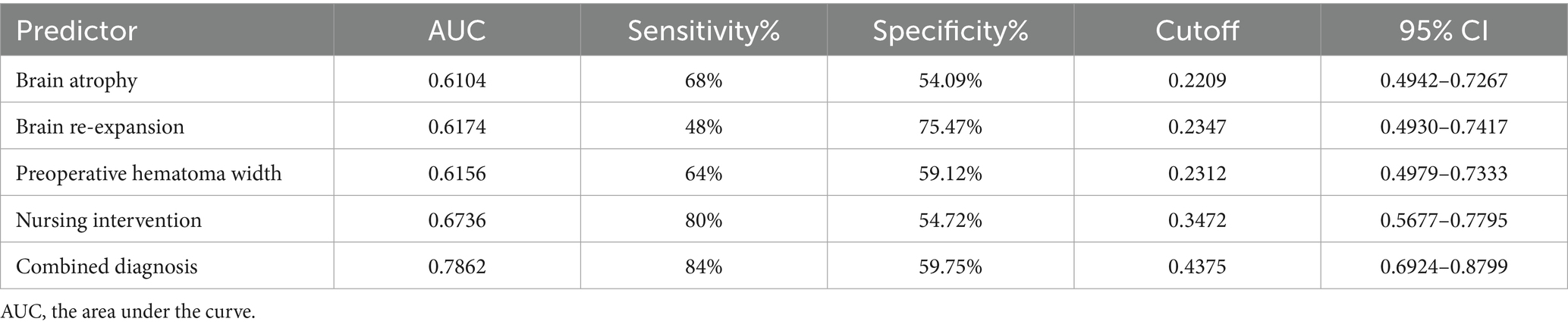Click the AUC abbreviation footnote text
The width and height of the screenshot is (1568, 328).
point(128,311)
